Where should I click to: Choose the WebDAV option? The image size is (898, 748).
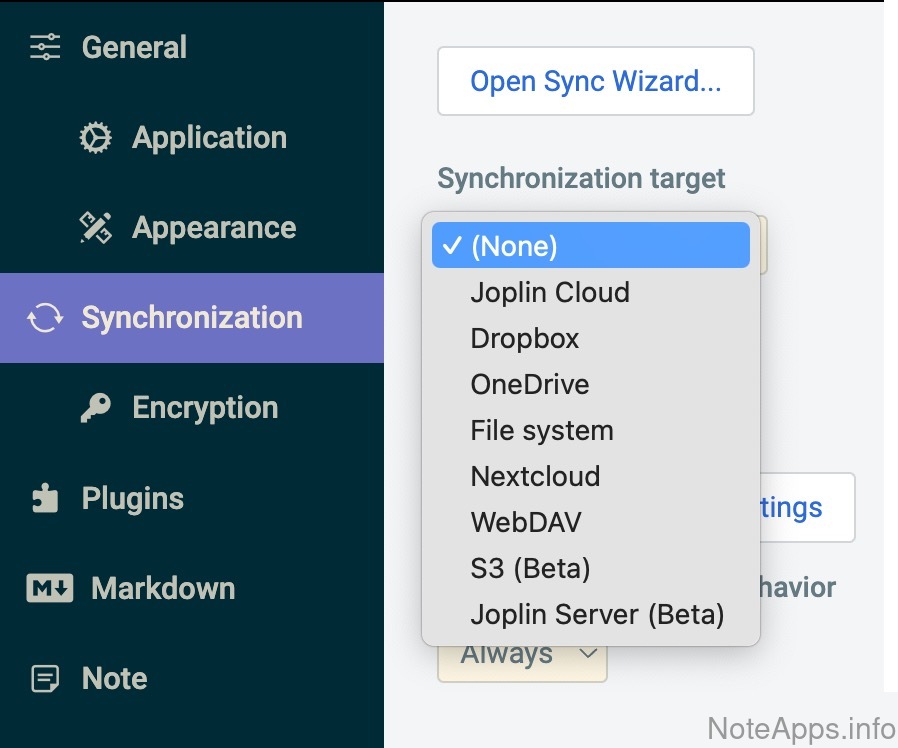526,523
